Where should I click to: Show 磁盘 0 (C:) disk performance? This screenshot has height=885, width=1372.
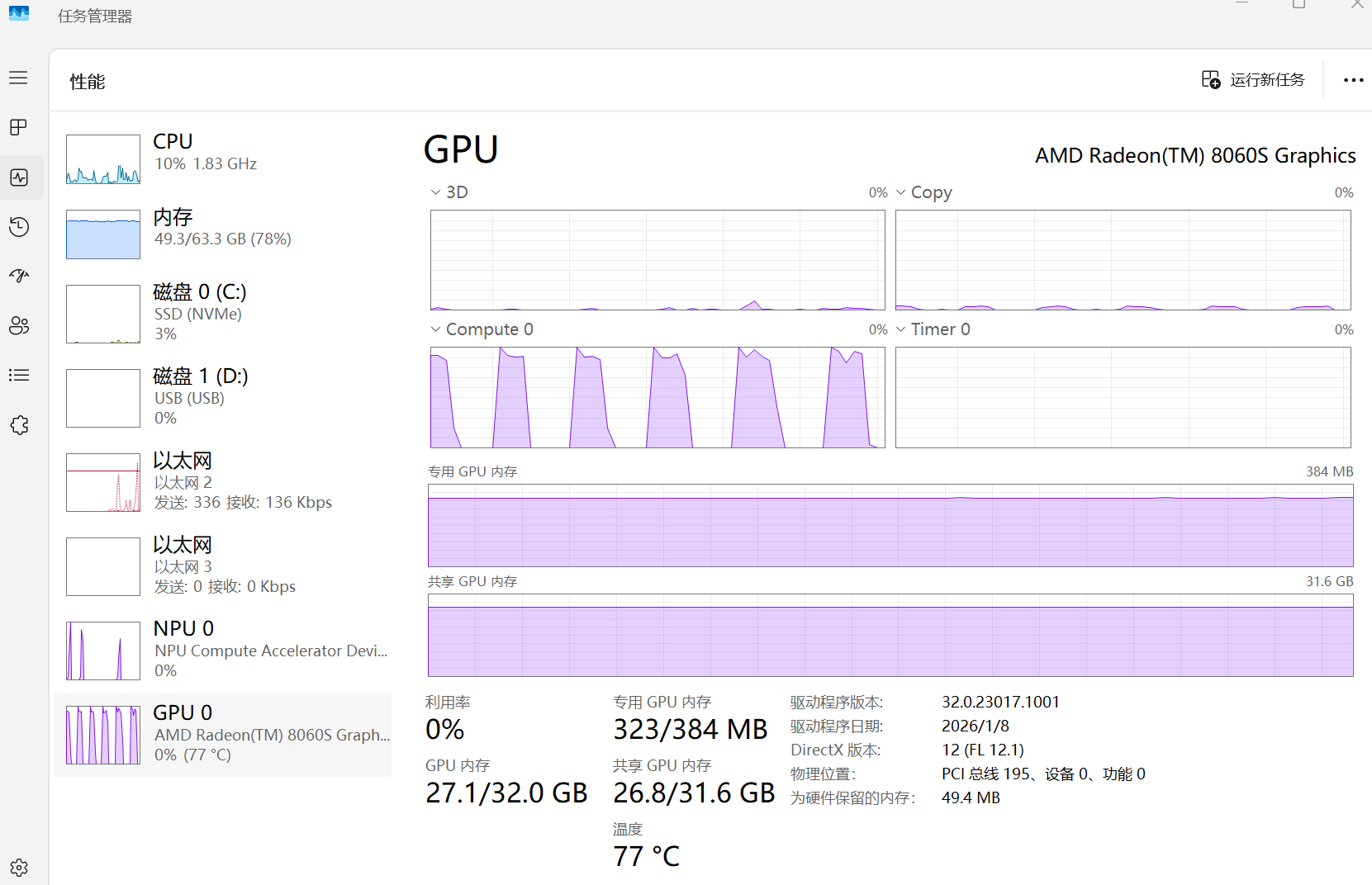pos(223,312)
